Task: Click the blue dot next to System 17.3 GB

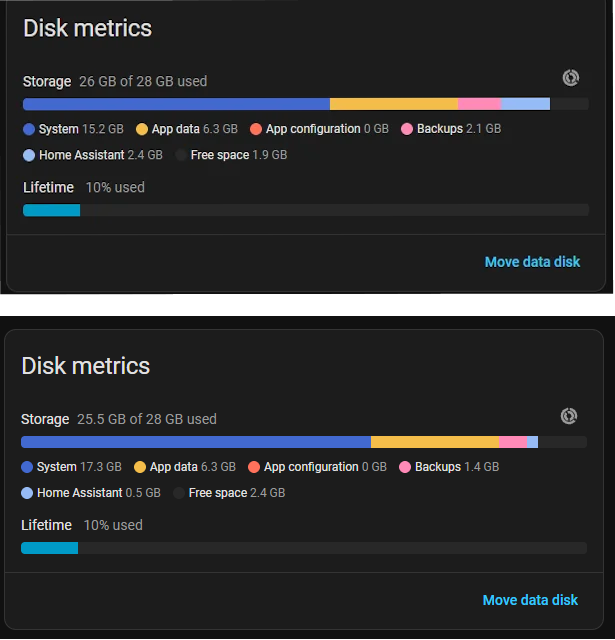Action: pyautogui.click(x=27, y=467)
